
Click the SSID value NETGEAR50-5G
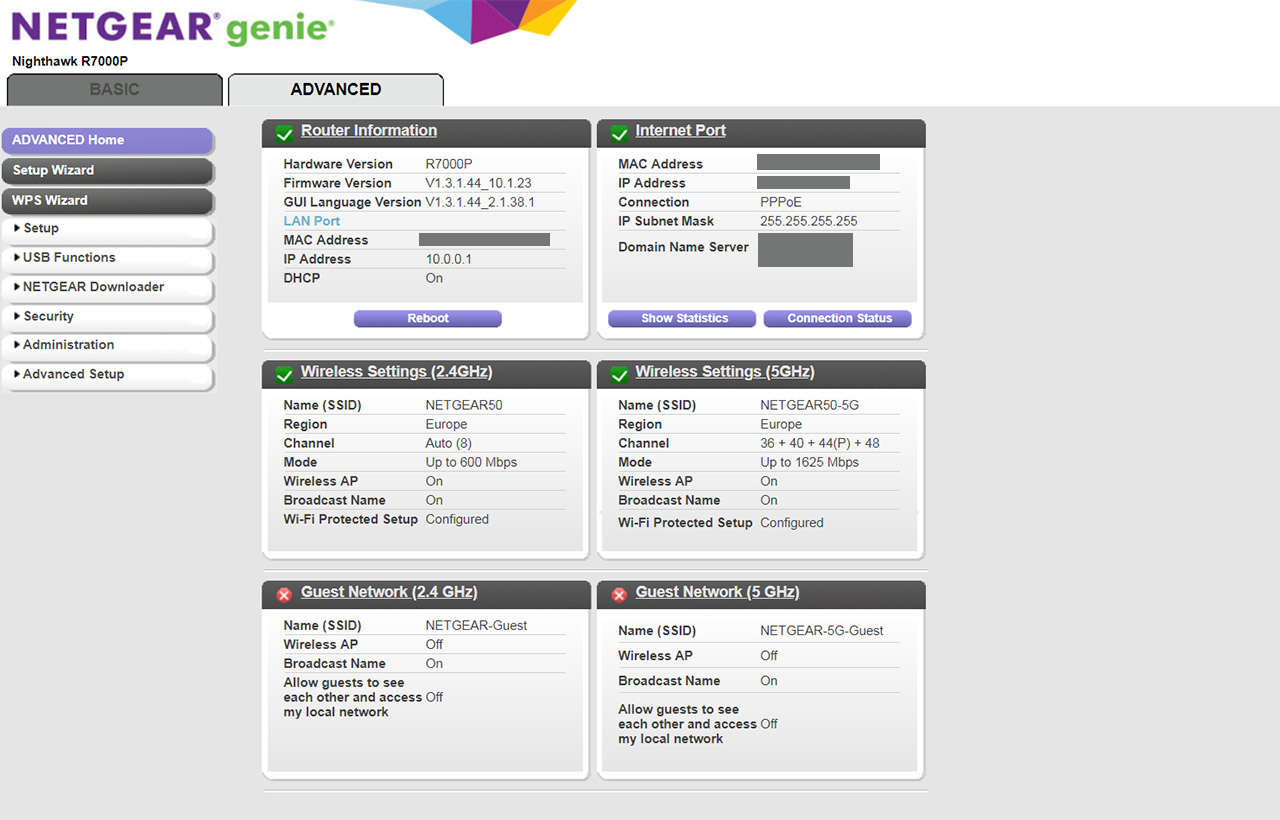(x=810, y=406)
